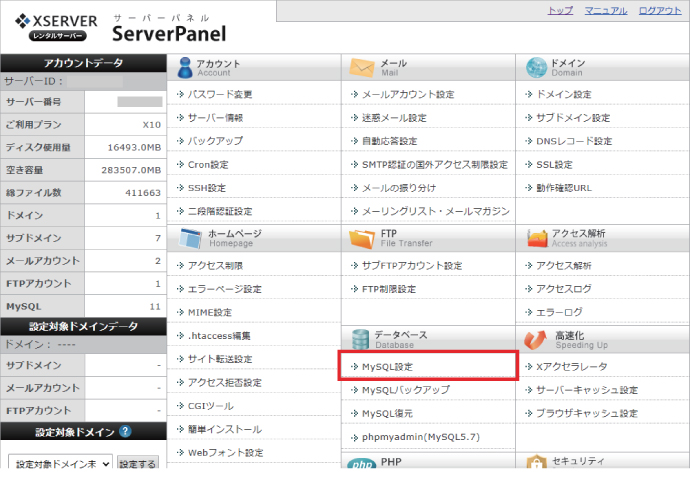Go to SSL設定 under Domain
This screenshot has width=690, height=489.
(554, 164)
